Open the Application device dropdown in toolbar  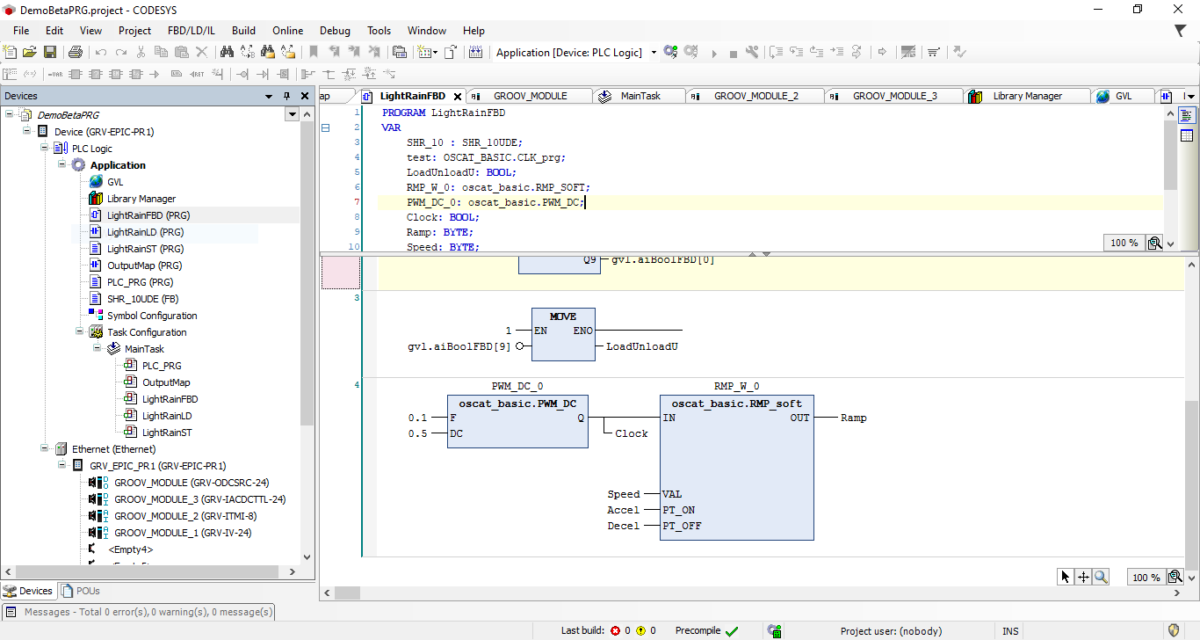[654, 52]
